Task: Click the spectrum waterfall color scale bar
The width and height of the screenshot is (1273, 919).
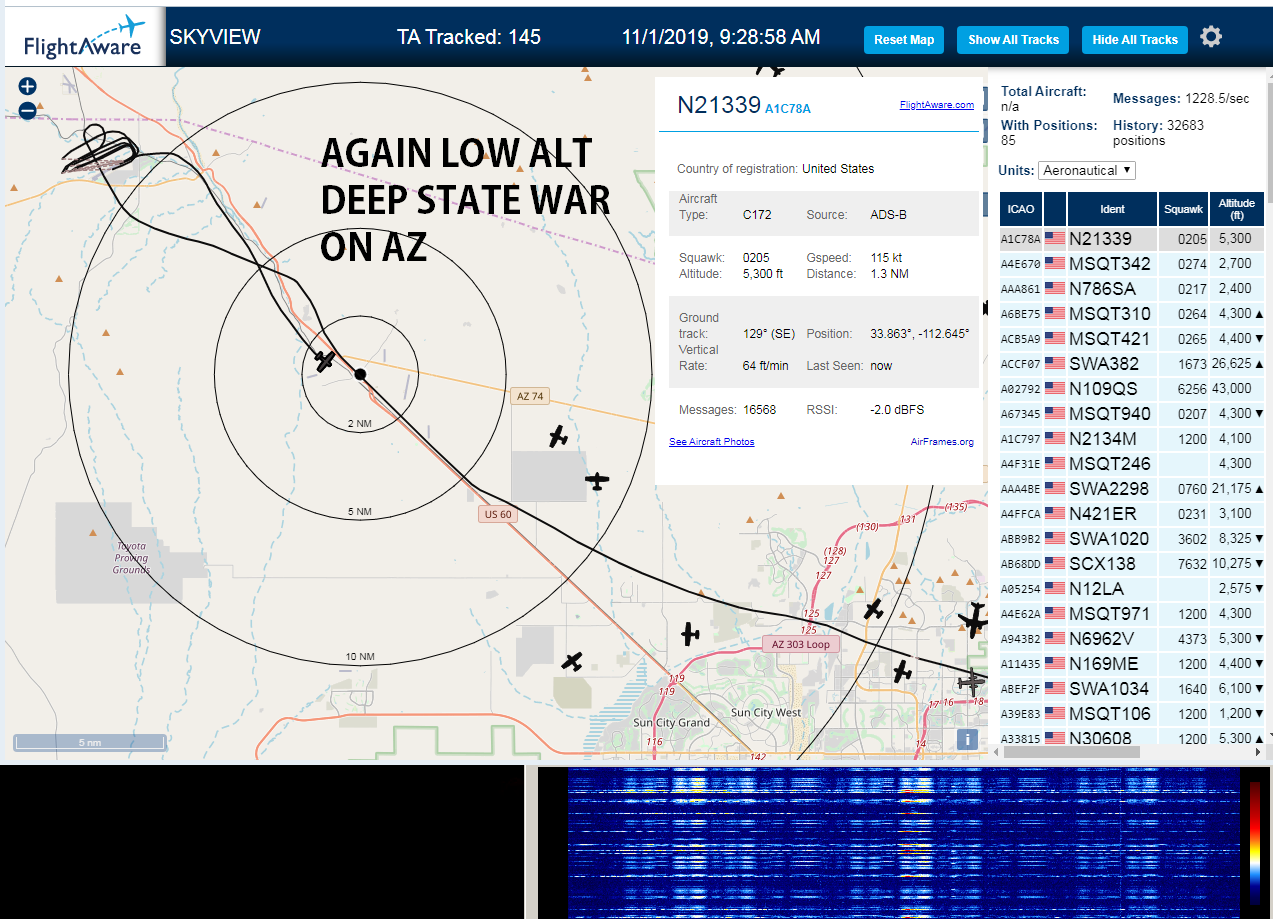Action: tap(1254, 843)
